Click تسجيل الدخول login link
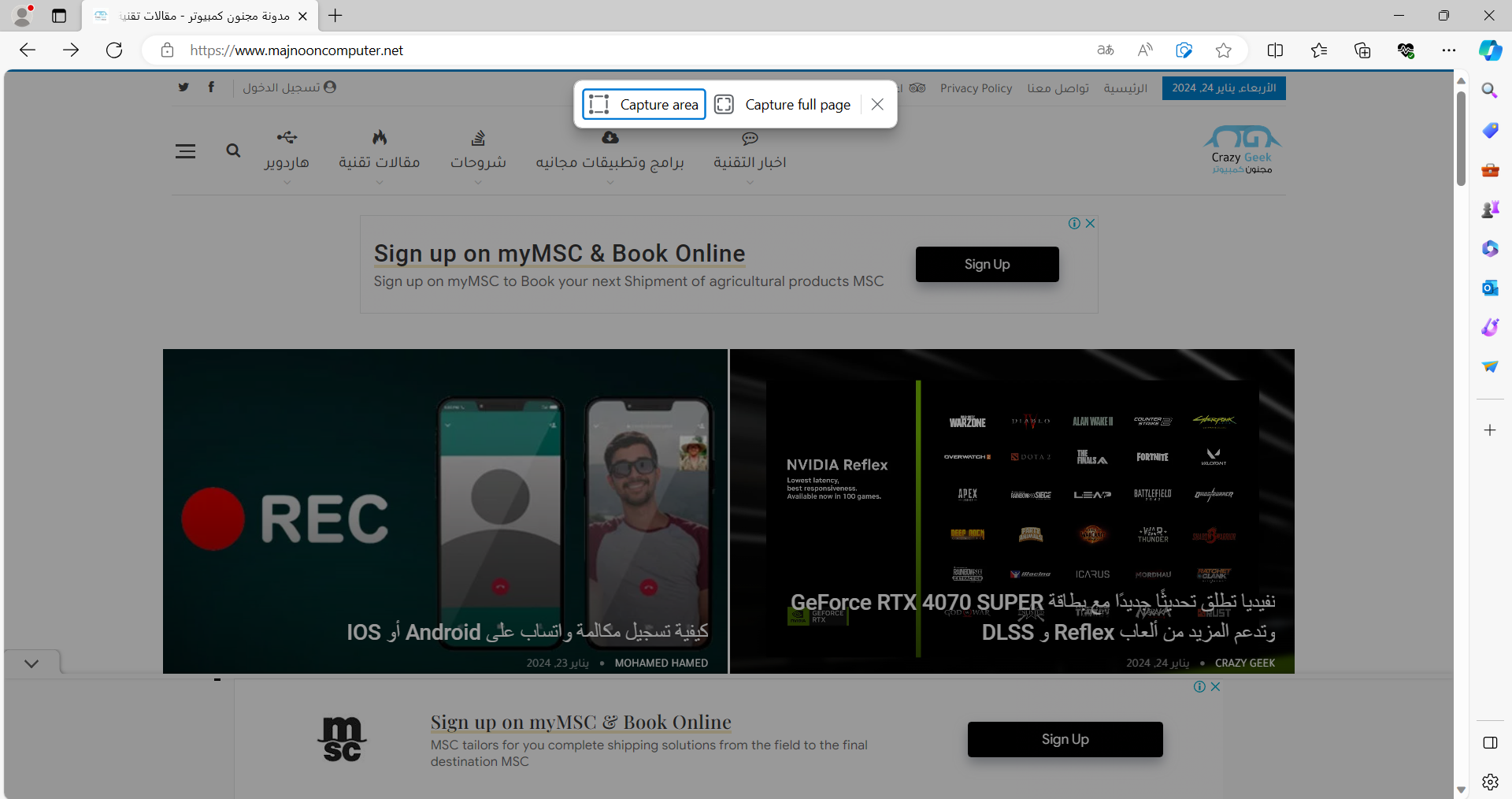The width and height of the screenshot is (1512, 799). [290, 87]
